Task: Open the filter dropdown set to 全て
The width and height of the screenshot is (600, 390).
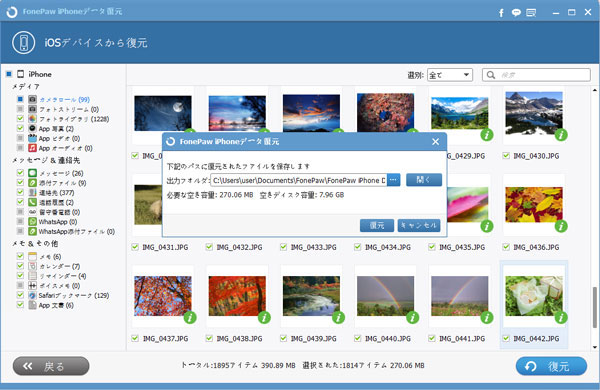Action: click(450, 75)
